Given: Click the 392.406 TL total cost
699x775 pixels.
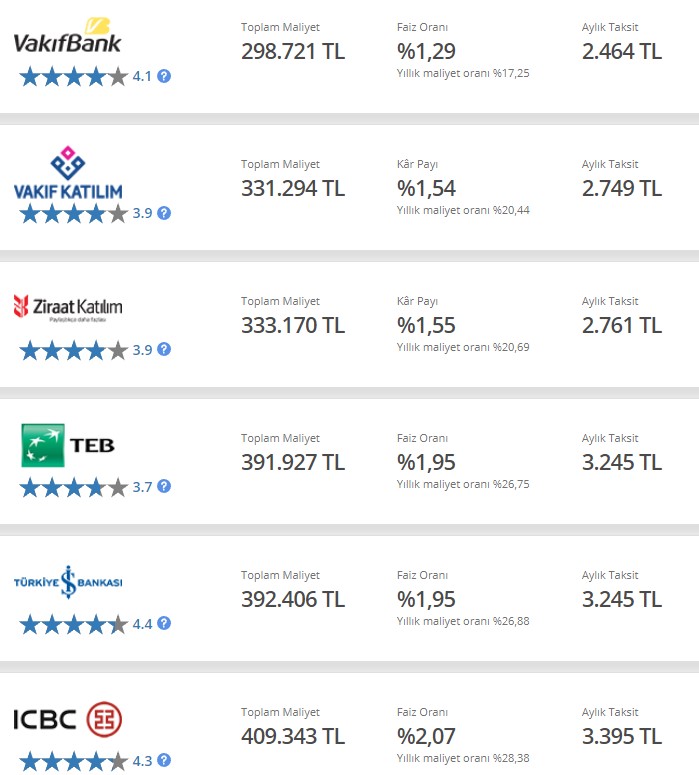Looking at the screenshot, I should point(293,600).
